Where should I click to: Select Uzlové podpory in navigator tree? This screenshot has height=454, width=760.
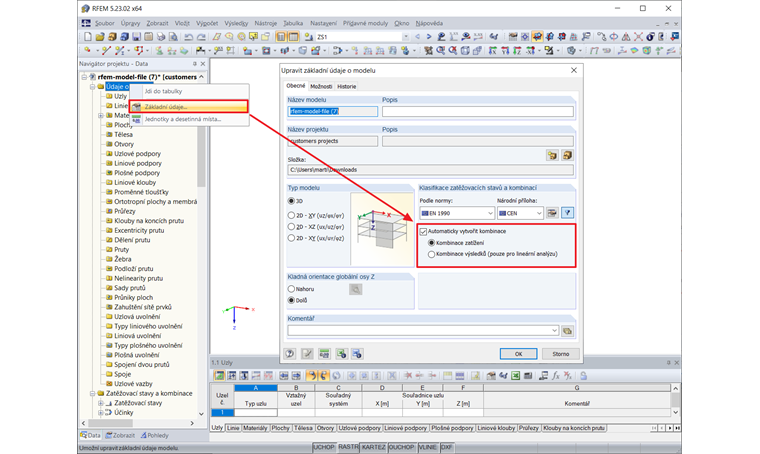137,154
